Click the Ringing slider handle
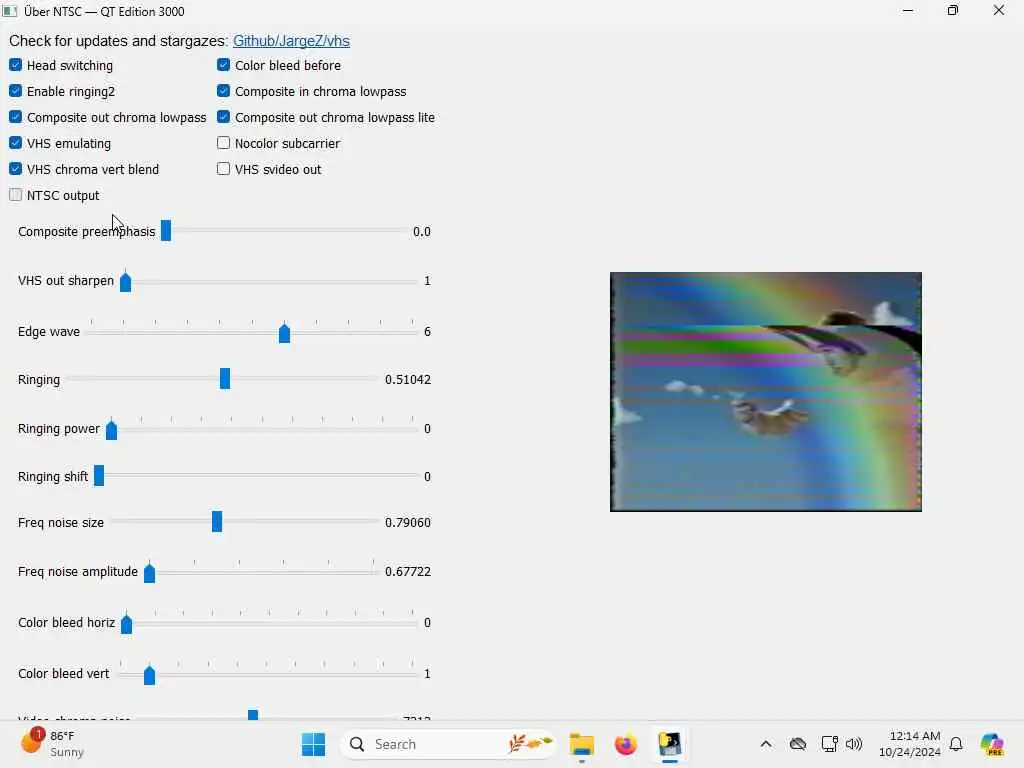Screen dimensions: 1024x768 point(225,378)
